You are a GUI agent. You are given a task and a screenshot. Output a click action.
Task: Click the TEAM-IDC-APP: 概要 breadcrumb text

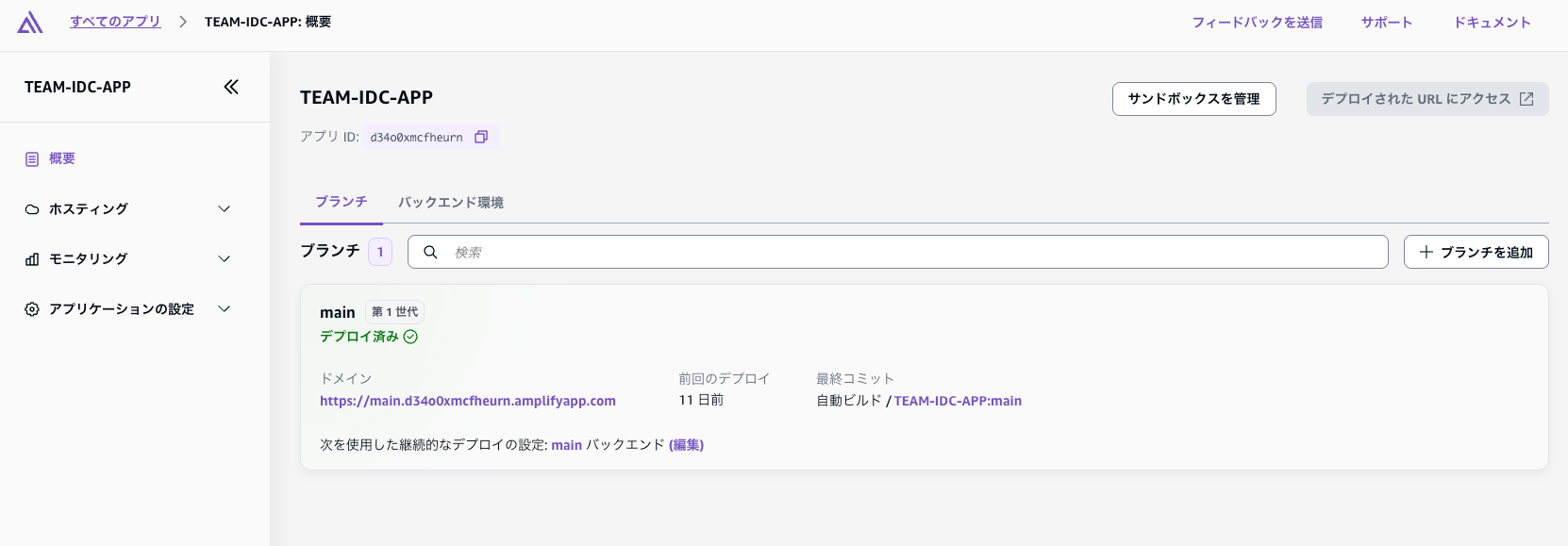268,22
